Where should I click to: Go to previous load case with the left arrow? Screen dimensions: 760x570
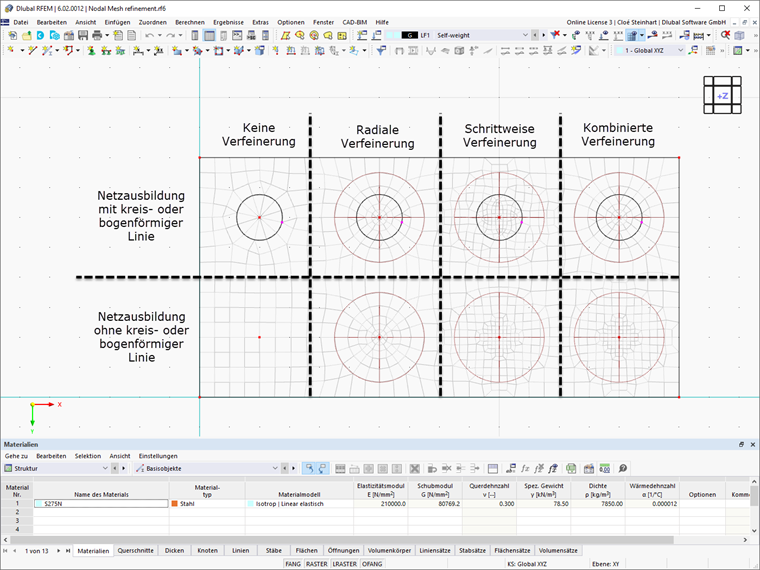535,35
